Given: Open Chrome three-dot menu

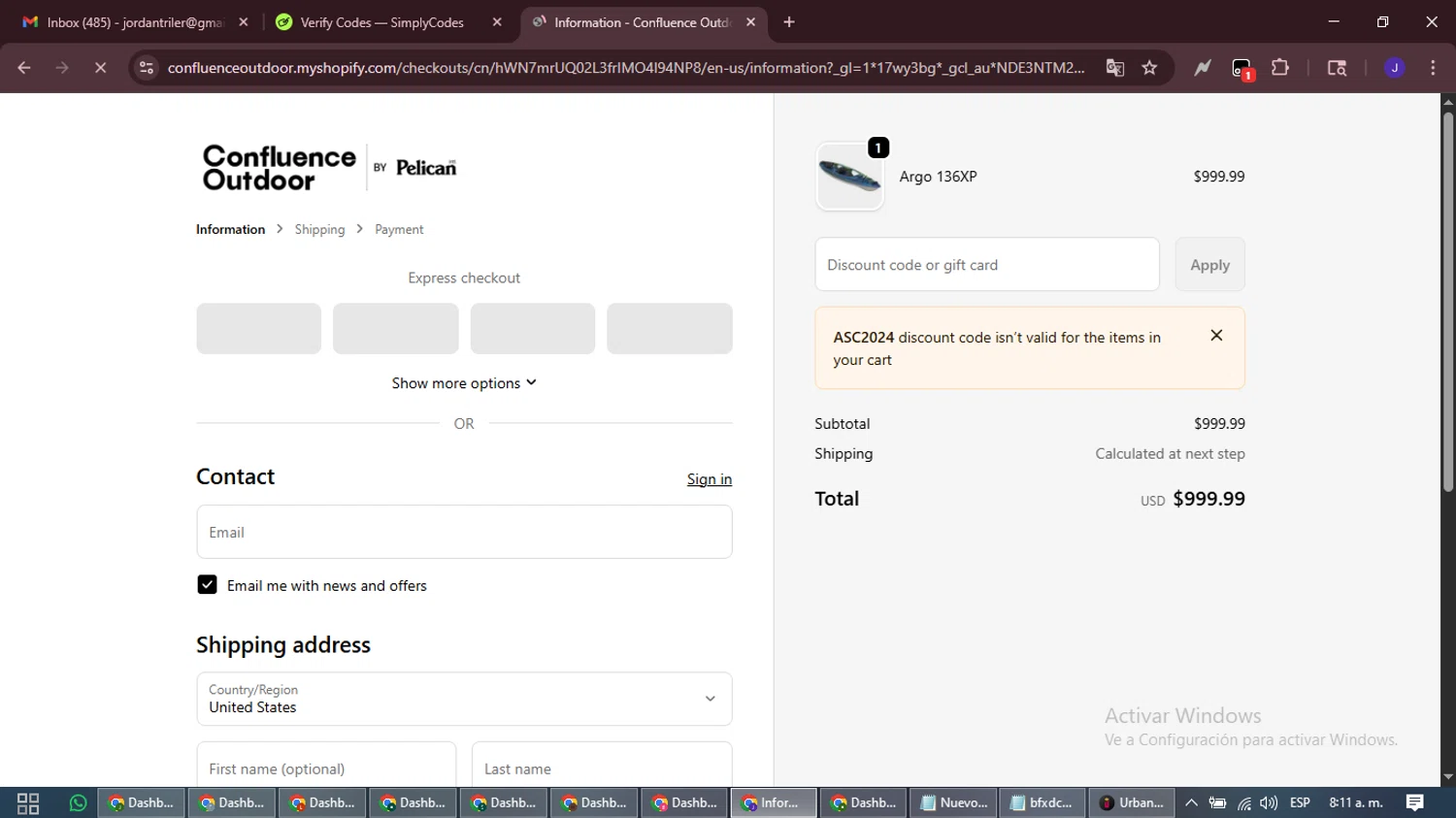Looking at the screenshot, I should 1433,68.
